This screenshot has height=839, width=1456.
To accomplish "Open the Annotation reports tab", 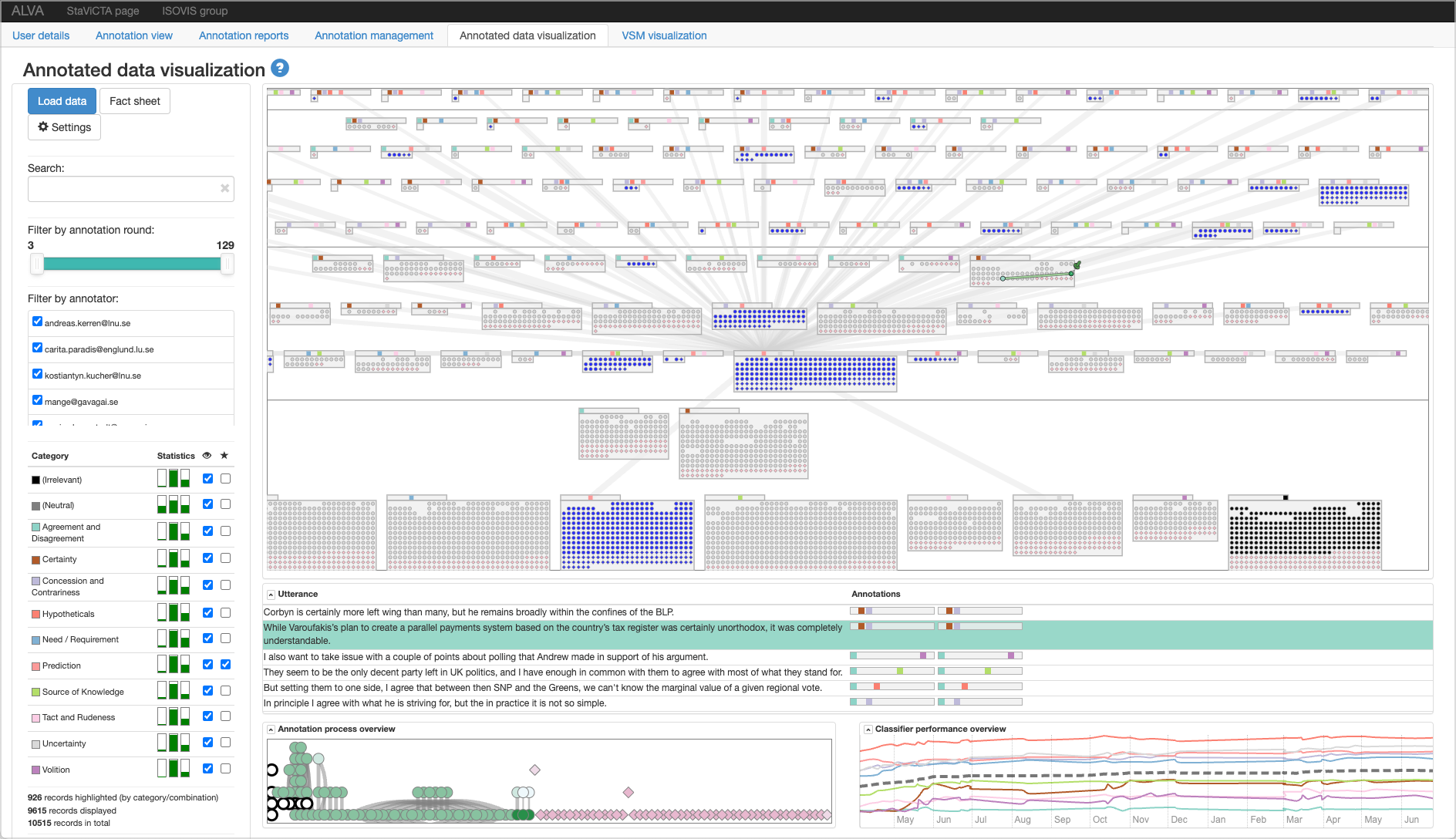I will [x=244, y=35].
